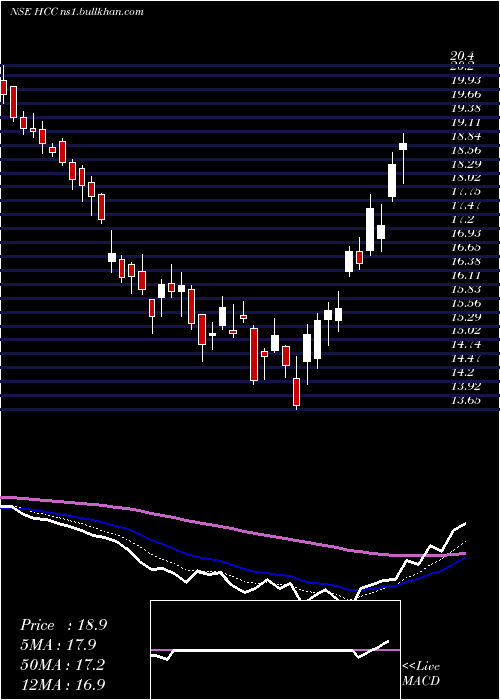
Task: Click the 16.38 price axis label
Action: (x=466, y=261)
